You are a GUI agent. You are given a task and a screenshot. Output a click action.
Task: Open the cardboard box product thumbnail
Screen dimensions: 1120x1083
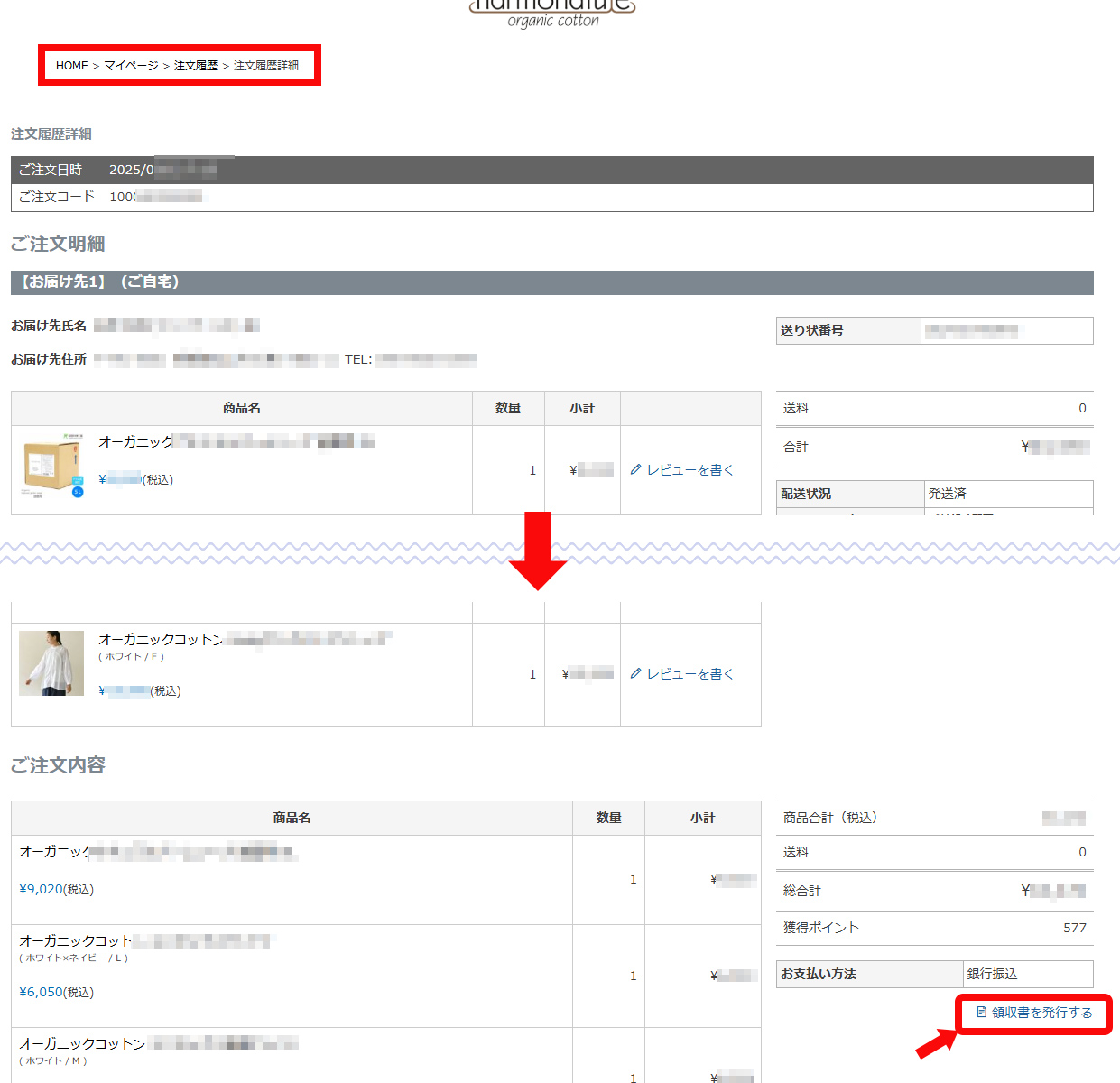coord(52,466)
